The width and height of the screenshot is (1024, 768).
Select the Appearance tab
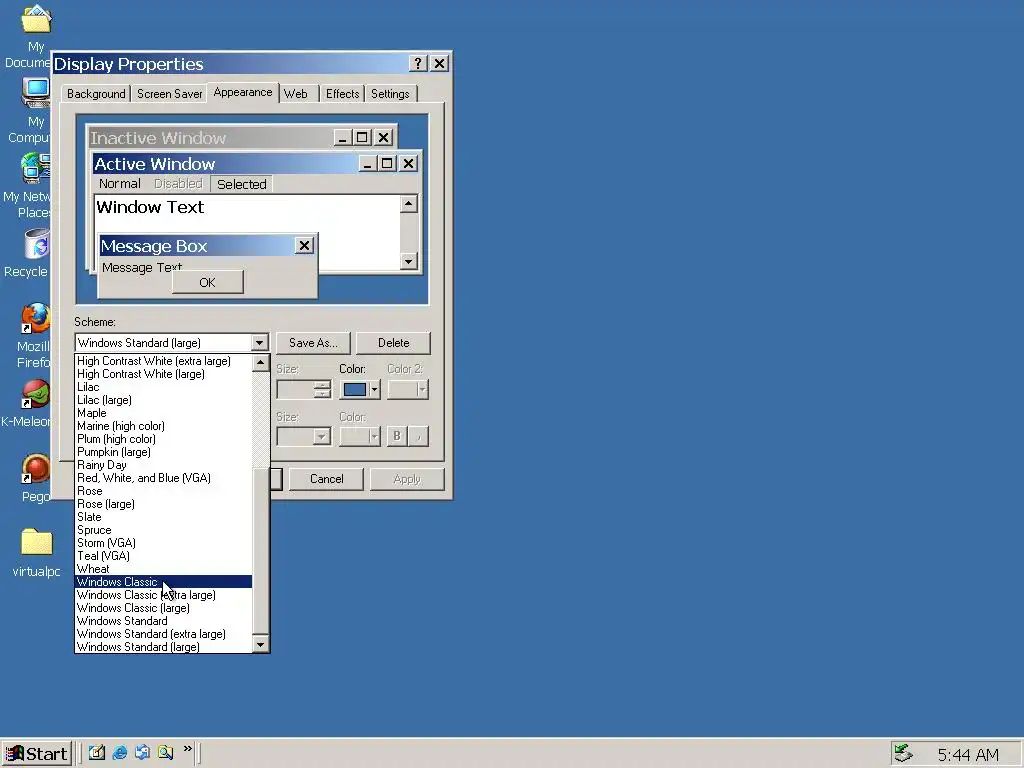[x=243, y=92]
